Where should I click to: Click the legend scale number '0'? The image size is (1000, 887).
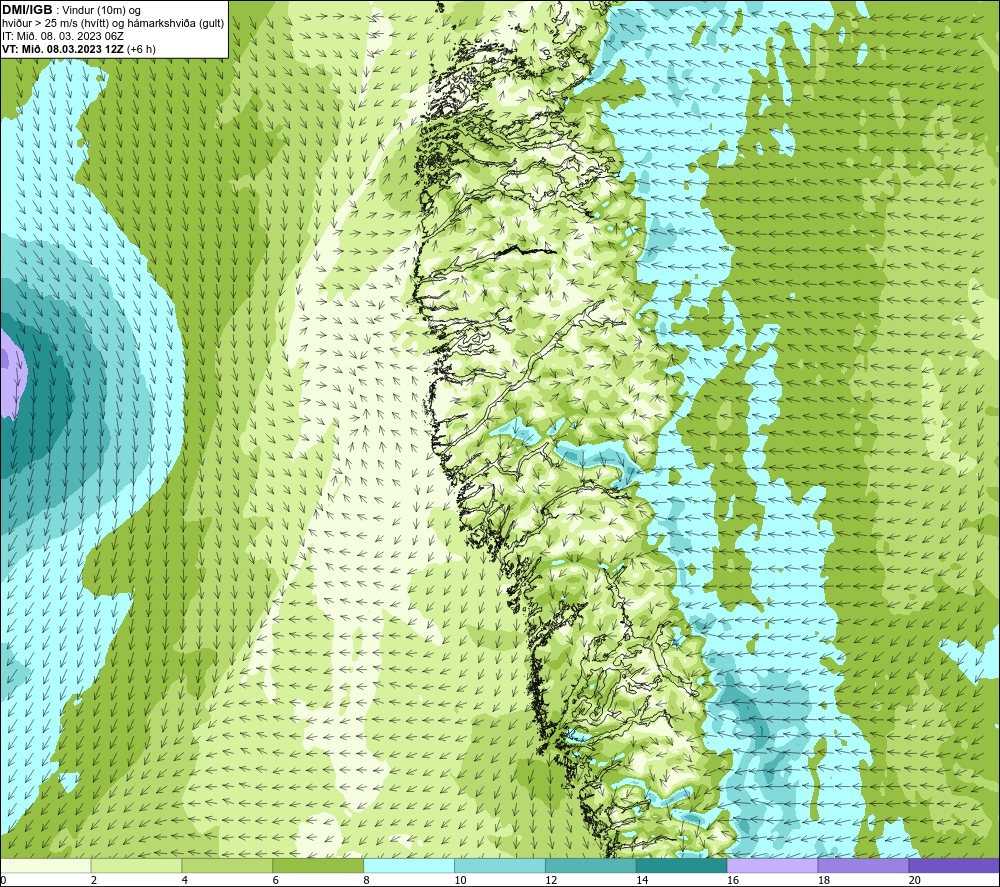tap(3, 880)
